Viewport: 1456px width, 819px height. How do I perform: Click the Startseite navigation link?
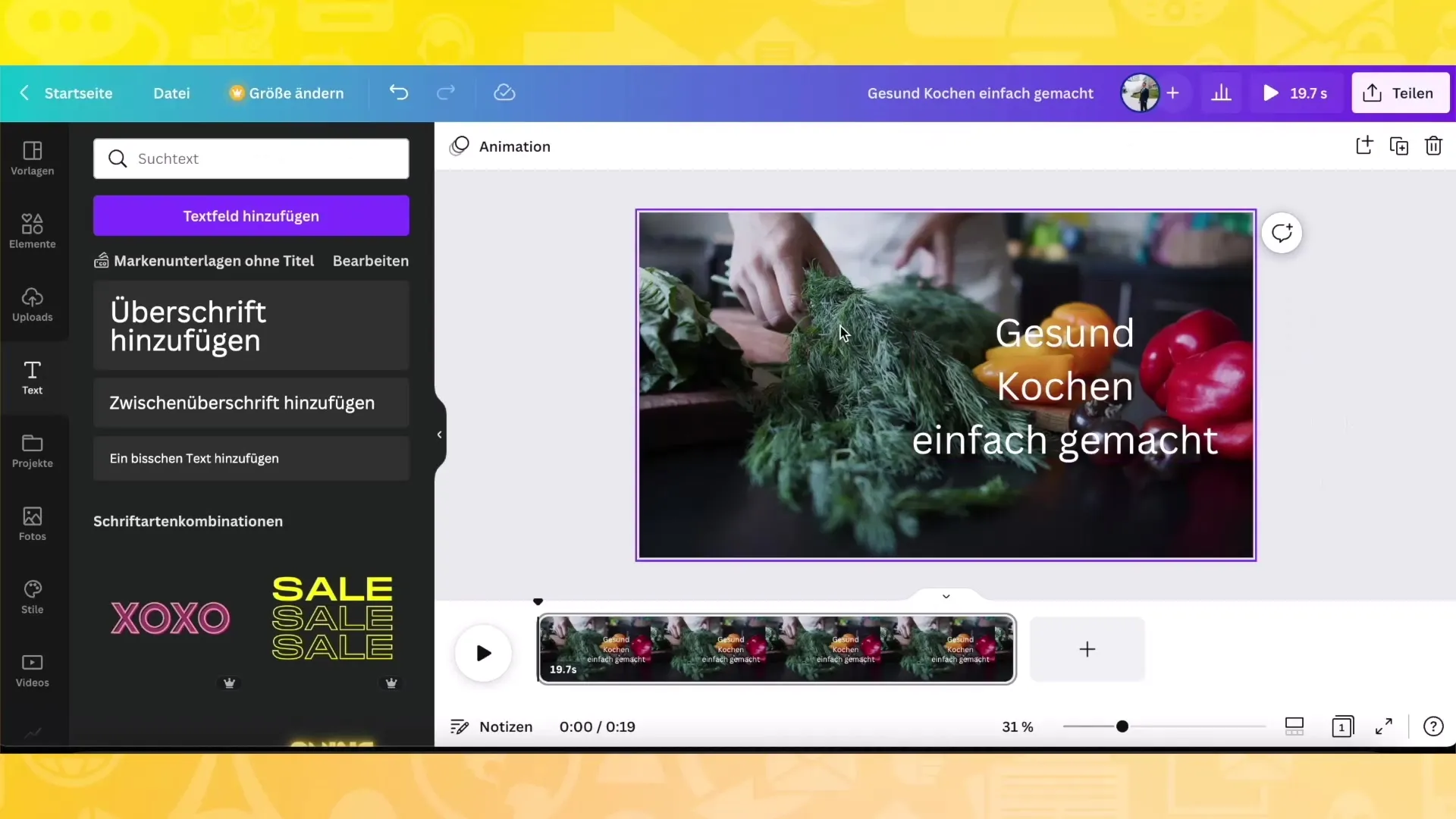point(79,93)
